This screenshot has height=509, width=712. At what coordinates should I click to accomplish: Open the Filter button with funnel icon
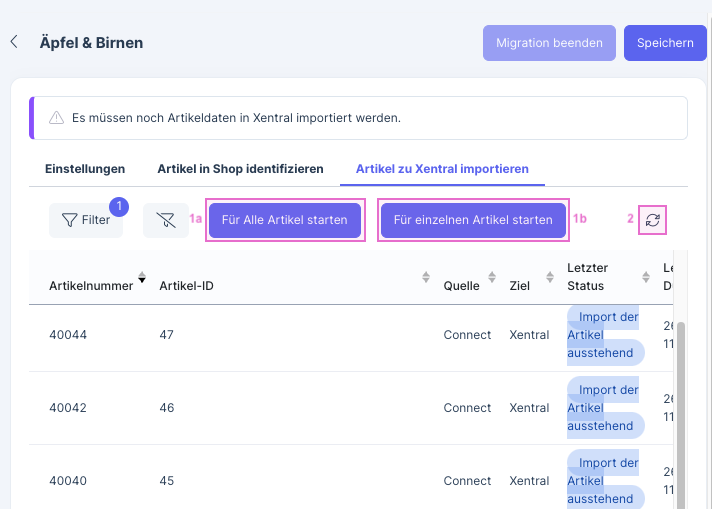[x=85, y=220]
